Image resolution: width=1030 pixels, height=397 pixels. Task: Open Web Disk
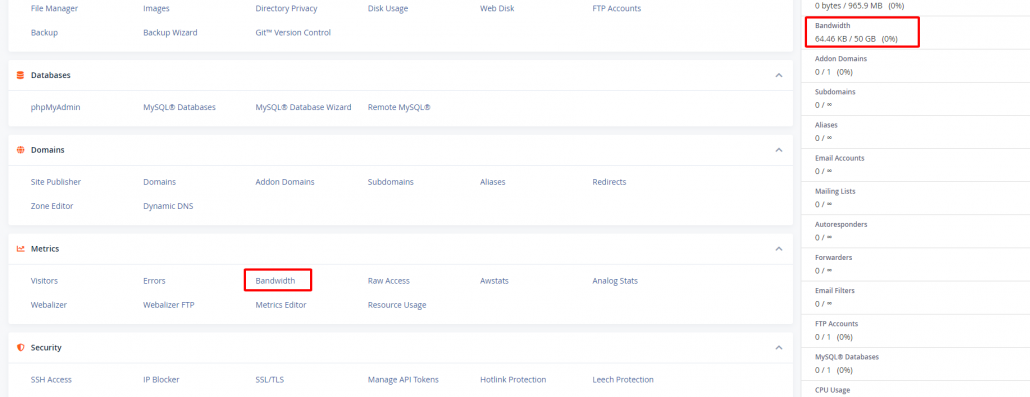497,9
